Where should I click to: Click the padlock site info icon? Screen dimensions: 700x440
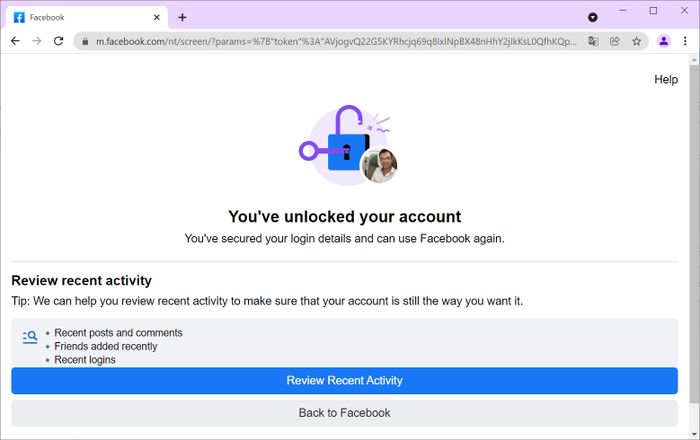[x=85, y=42]
